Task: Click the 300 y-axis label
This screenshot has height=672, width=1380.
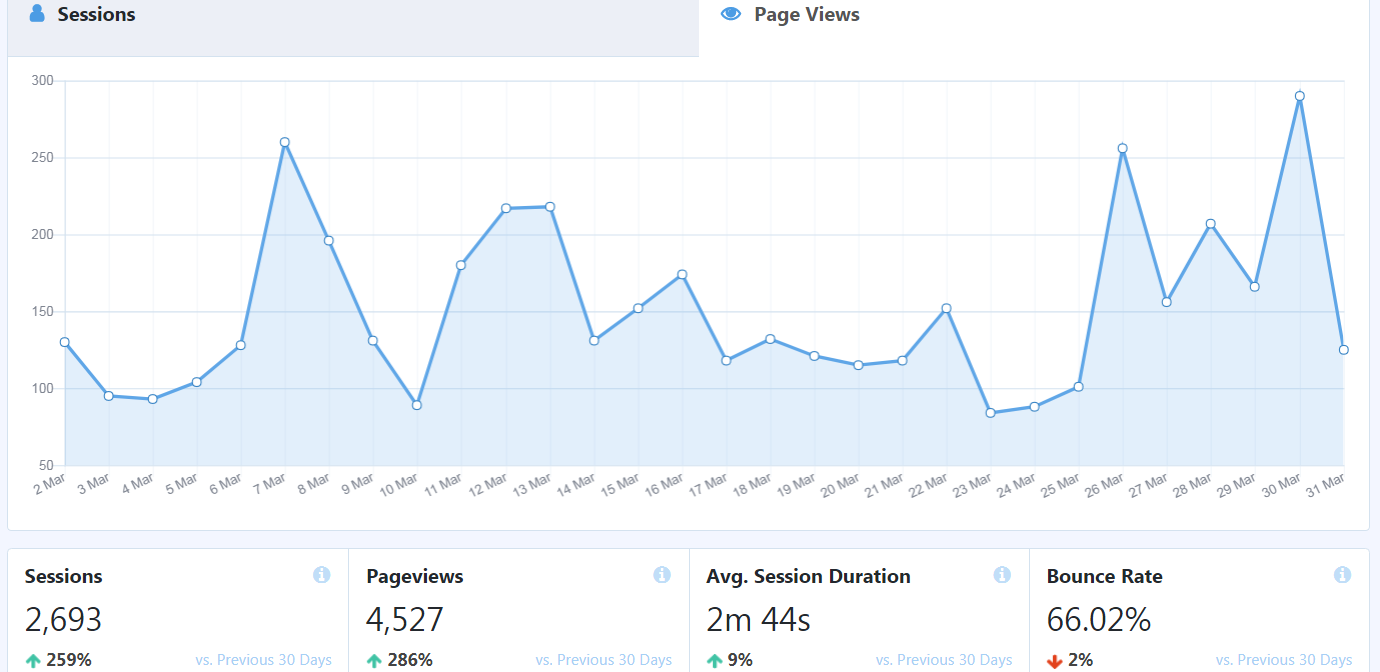Action: click(x=42, y=80)
